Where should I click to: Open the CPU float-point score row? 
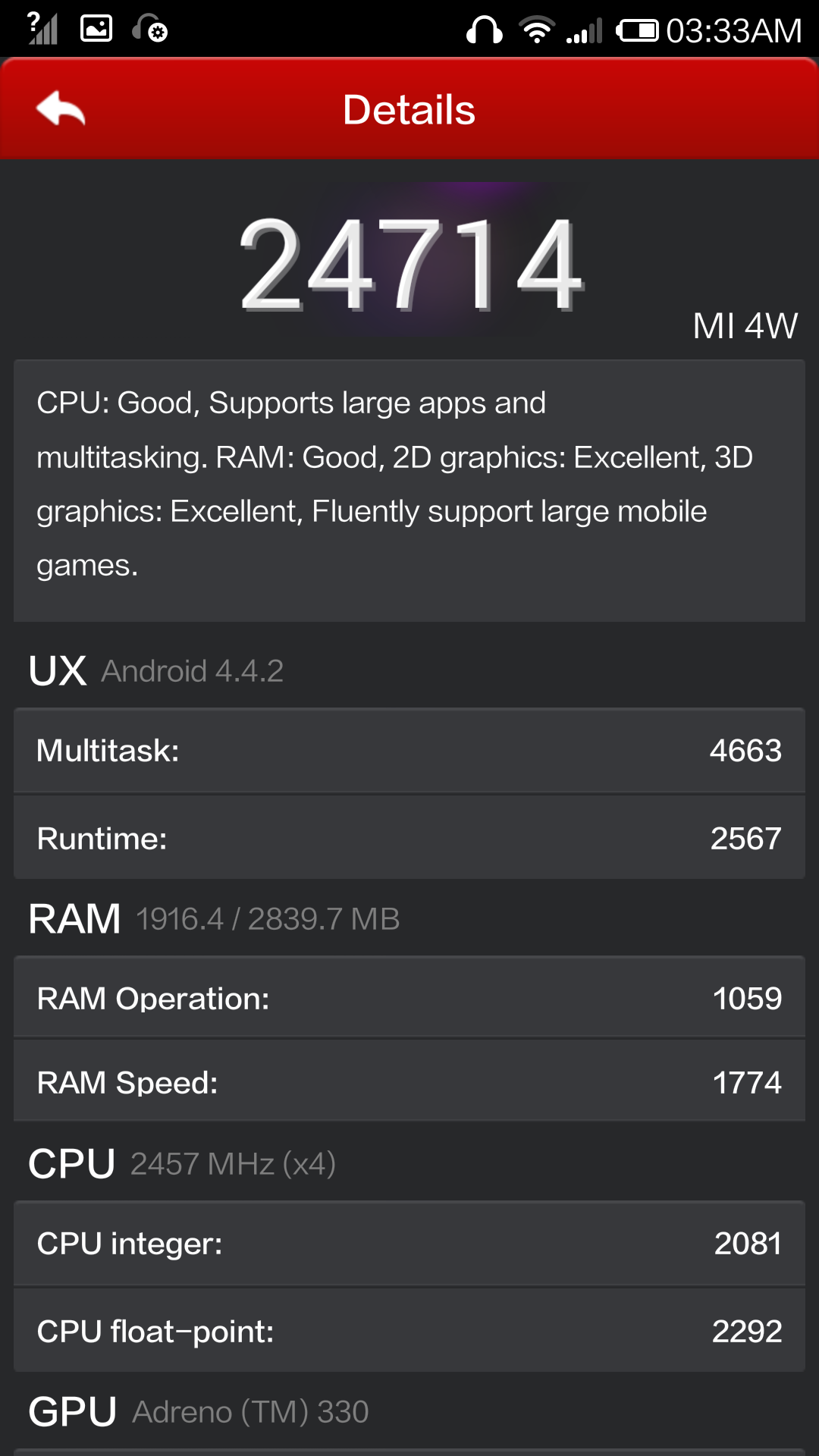pos(409,1331)
